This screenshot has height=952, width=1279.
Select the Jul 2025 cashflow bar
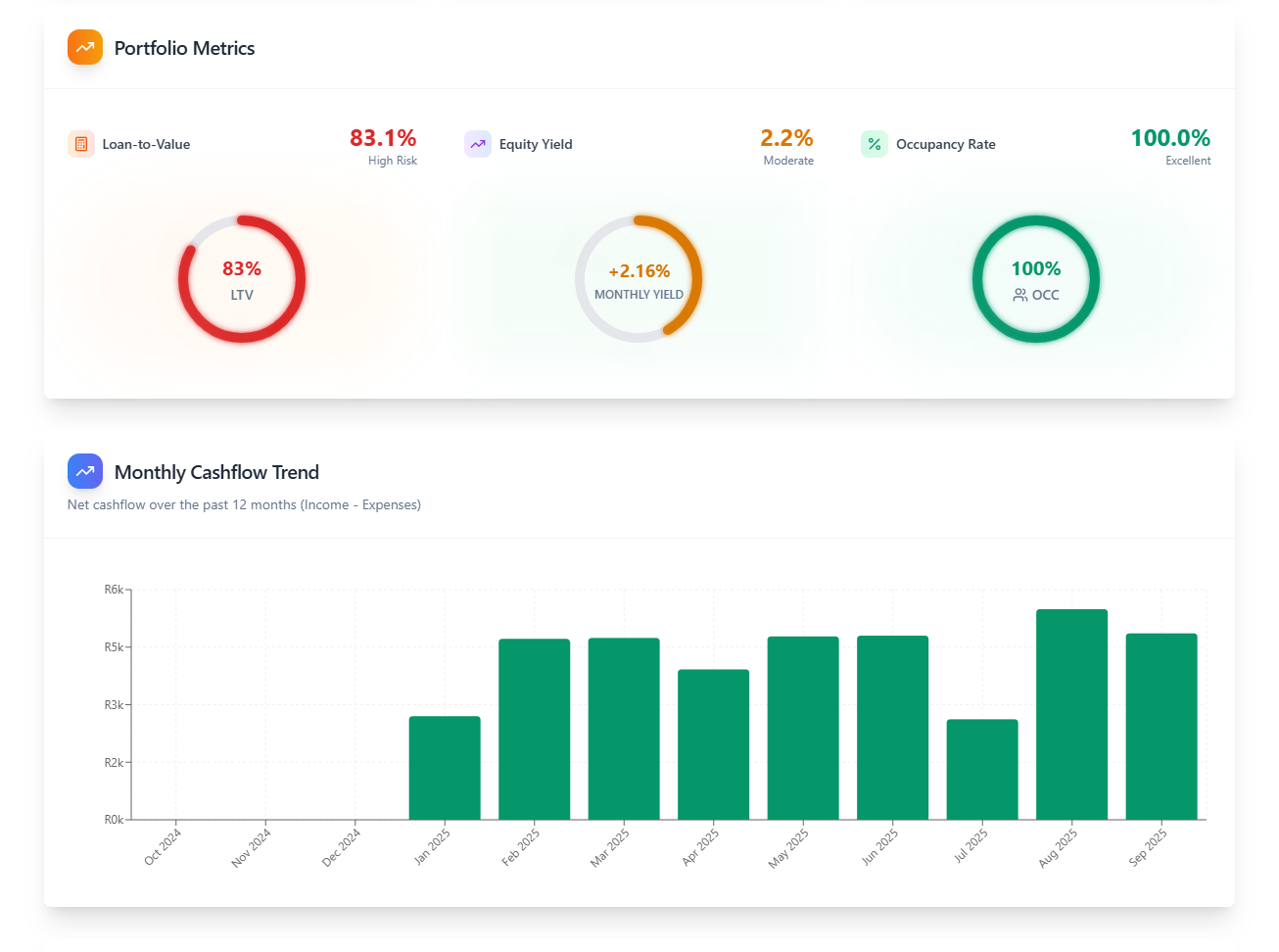click(982, 770)
